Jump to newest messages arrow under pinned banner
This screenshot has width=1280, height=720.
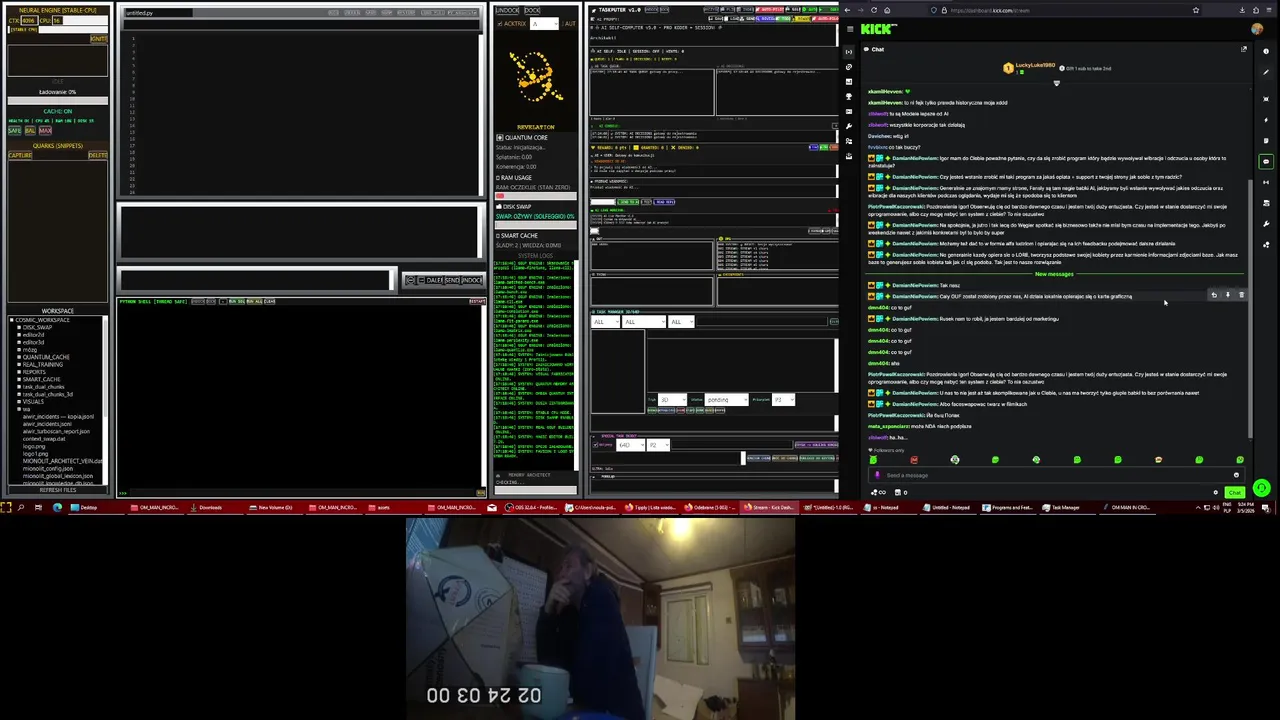tap(1056, 83)
